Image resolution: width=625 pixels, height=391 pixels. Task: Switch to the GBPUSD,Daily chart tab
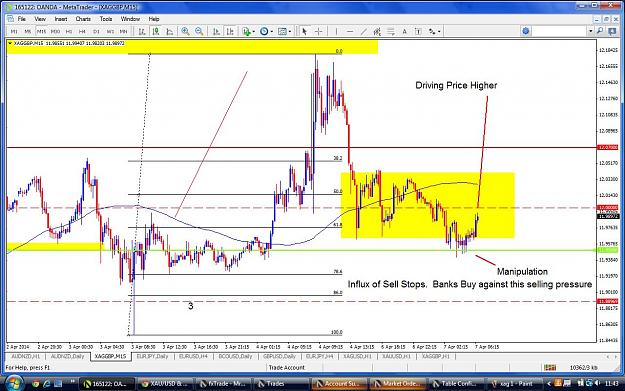[279, 356]
